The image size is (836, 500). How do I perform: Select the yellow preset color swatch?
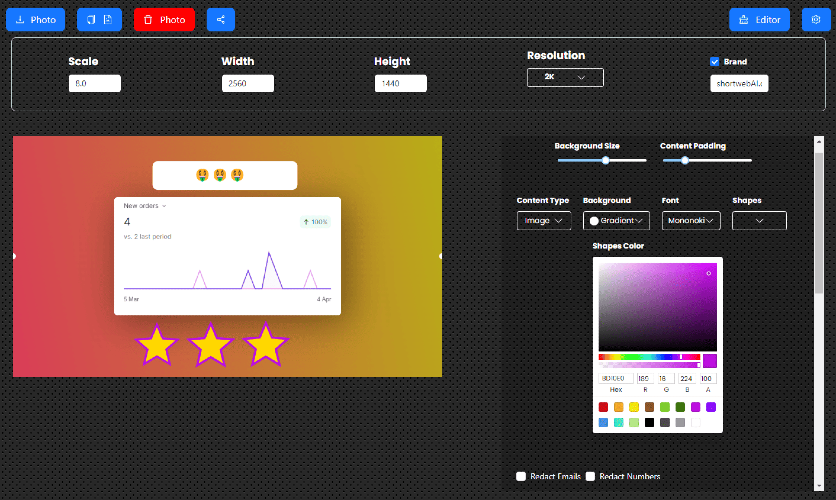click(x=634, y=407)
